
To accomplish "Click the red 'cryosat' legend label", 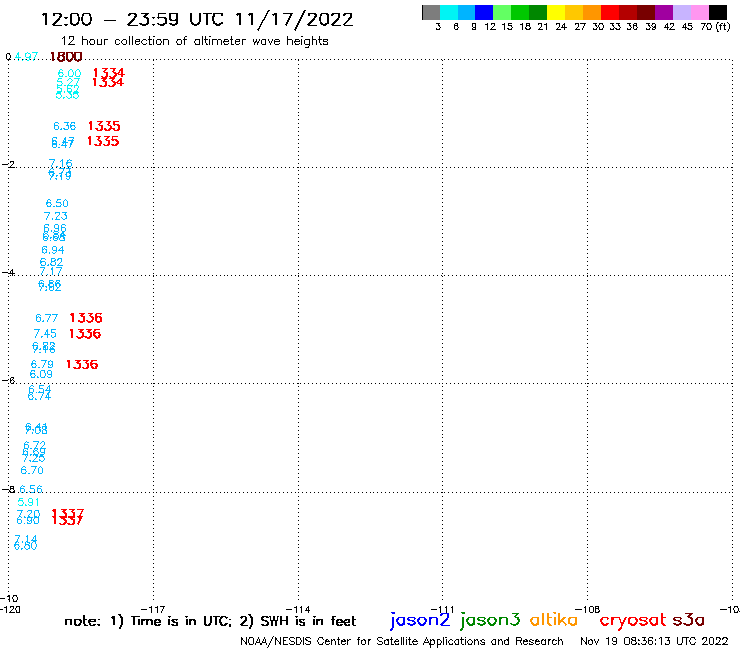I will (633, 620).
